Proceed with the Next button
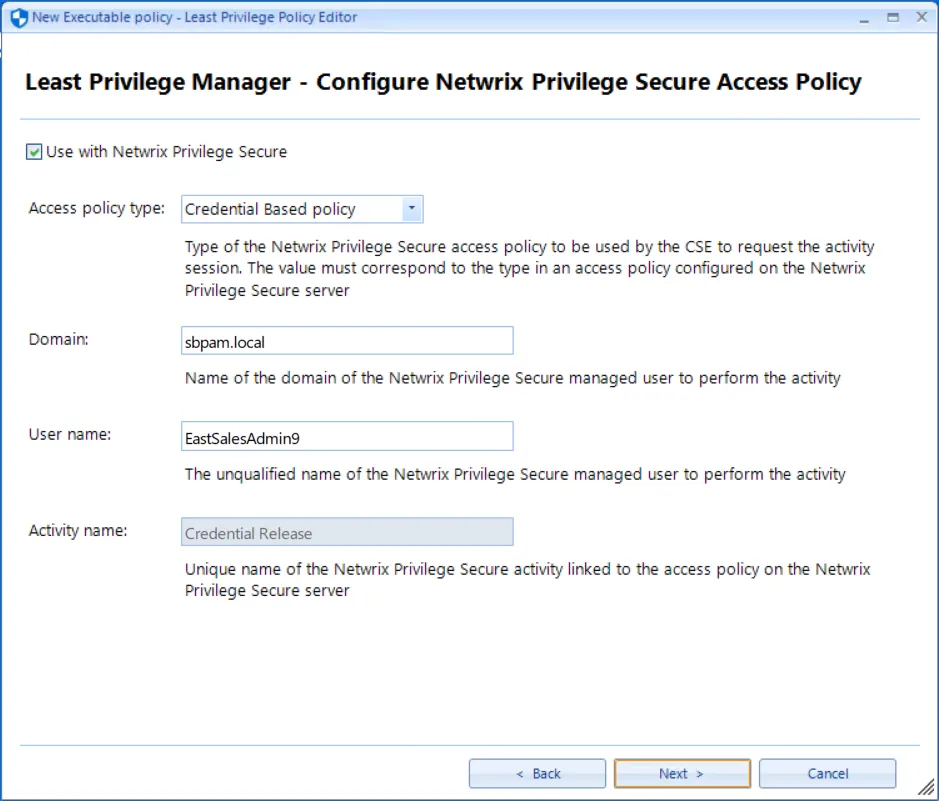The width and height of the screenshot is (939, 801). coord(682,773)
